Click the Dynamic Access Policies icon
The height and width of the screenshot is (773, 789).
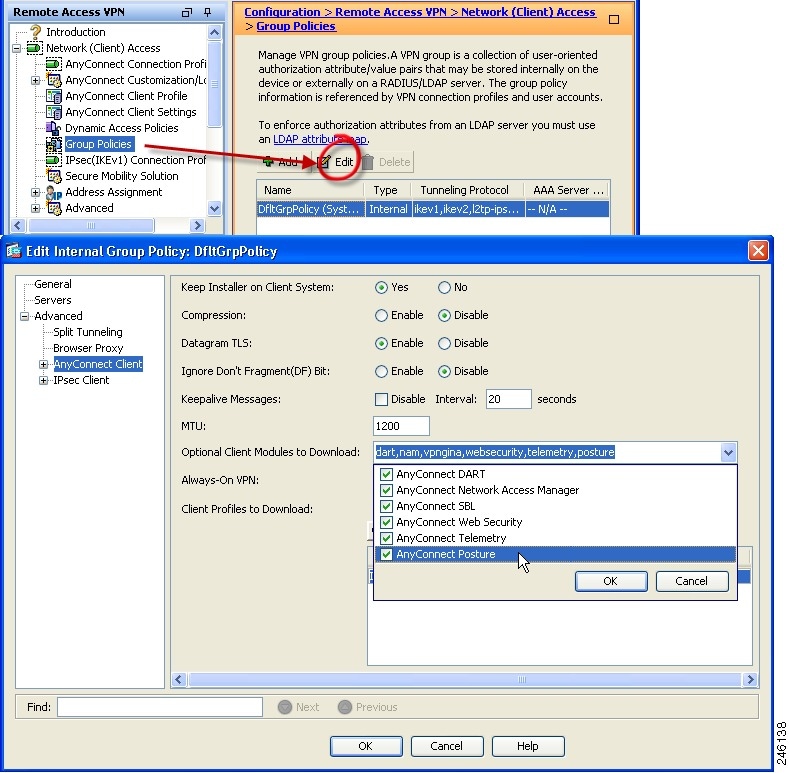tap(53, 128)
